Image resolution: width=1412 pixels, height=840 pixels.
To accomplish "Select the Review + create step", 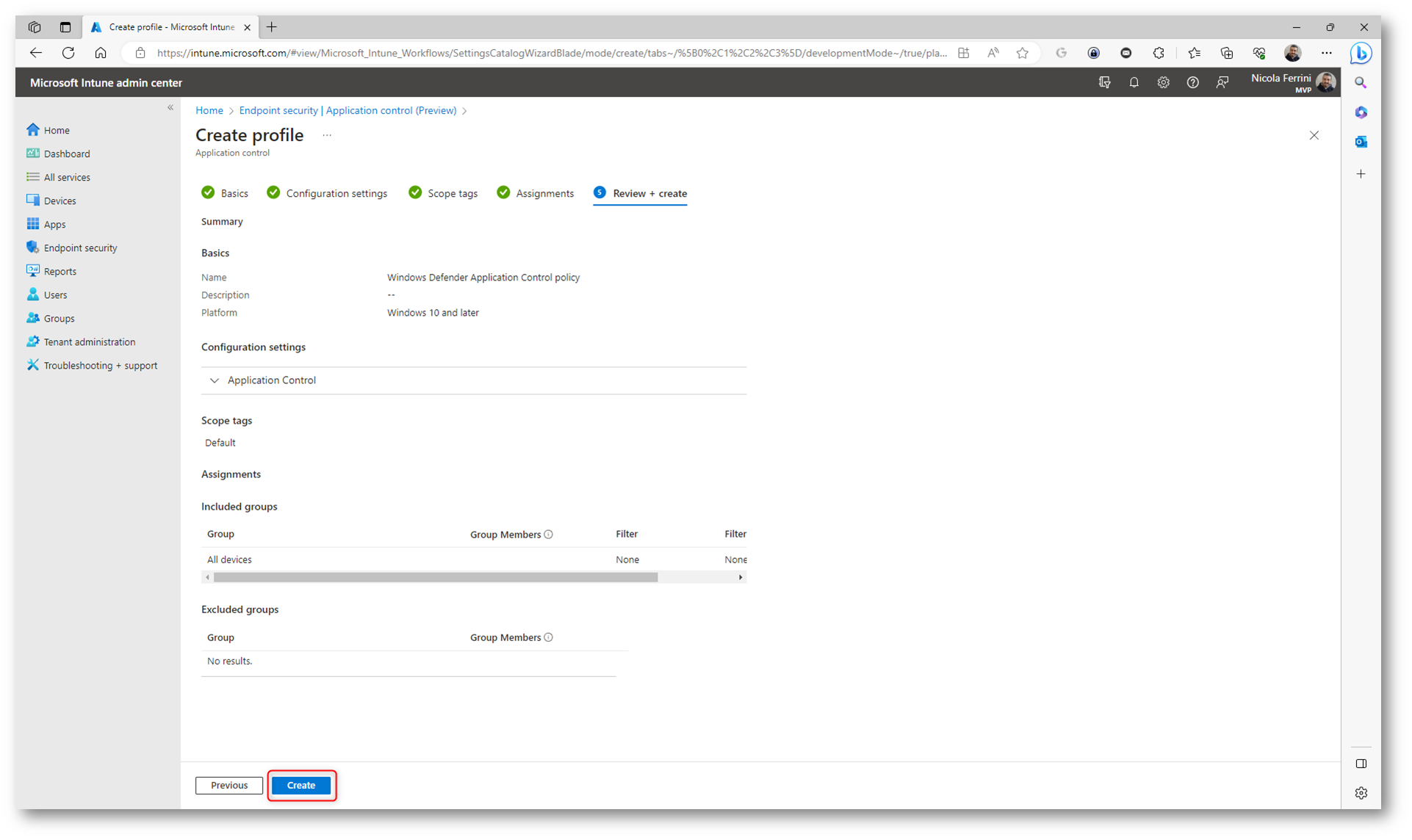I will [x=640, y=193].
